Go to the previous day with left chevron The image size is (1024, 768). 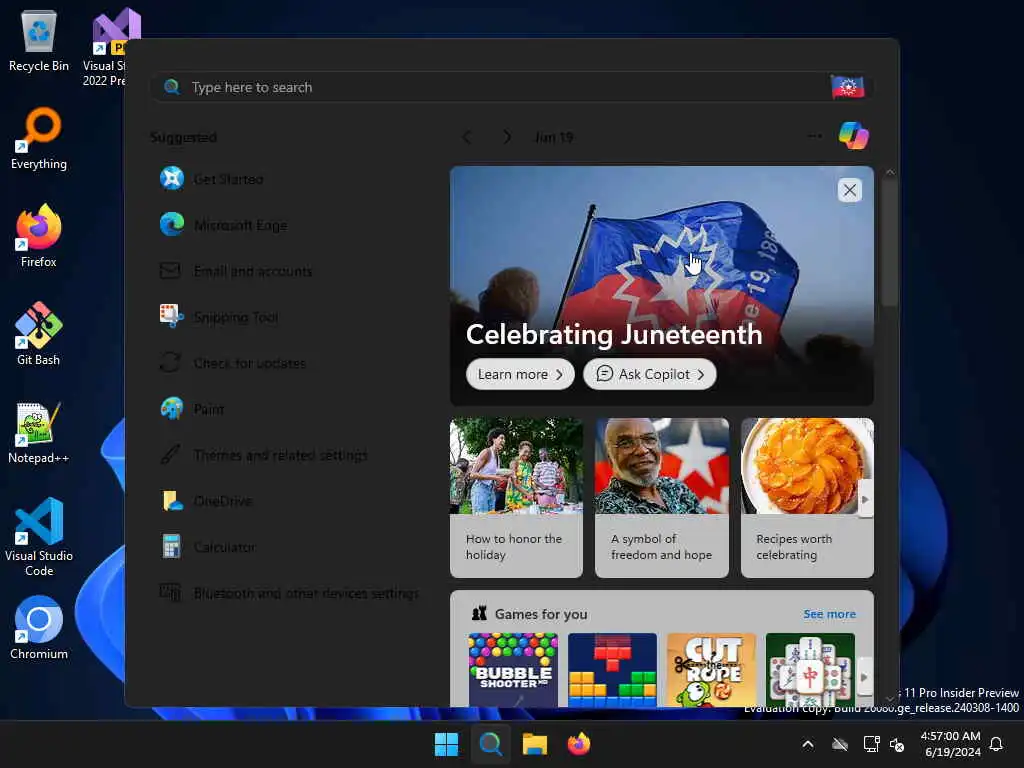coord(466,137)
